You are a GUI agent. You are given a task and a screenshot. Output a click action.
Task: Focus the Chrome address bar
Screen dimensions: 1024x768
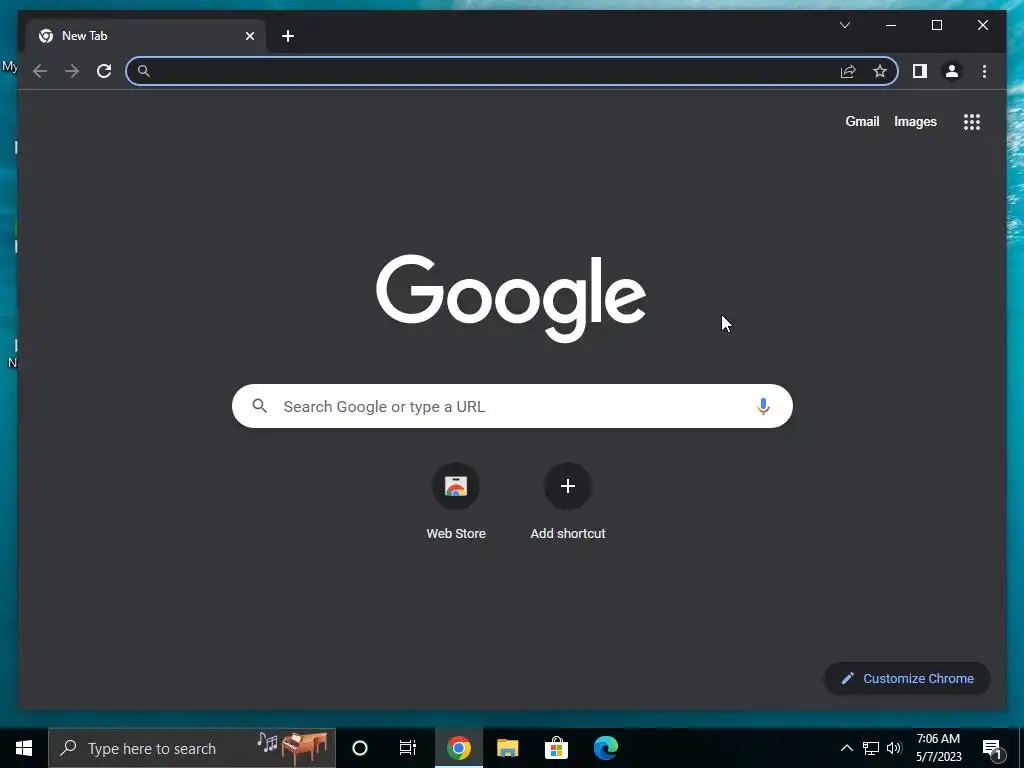pyautogui.click(x=512, y=71)
